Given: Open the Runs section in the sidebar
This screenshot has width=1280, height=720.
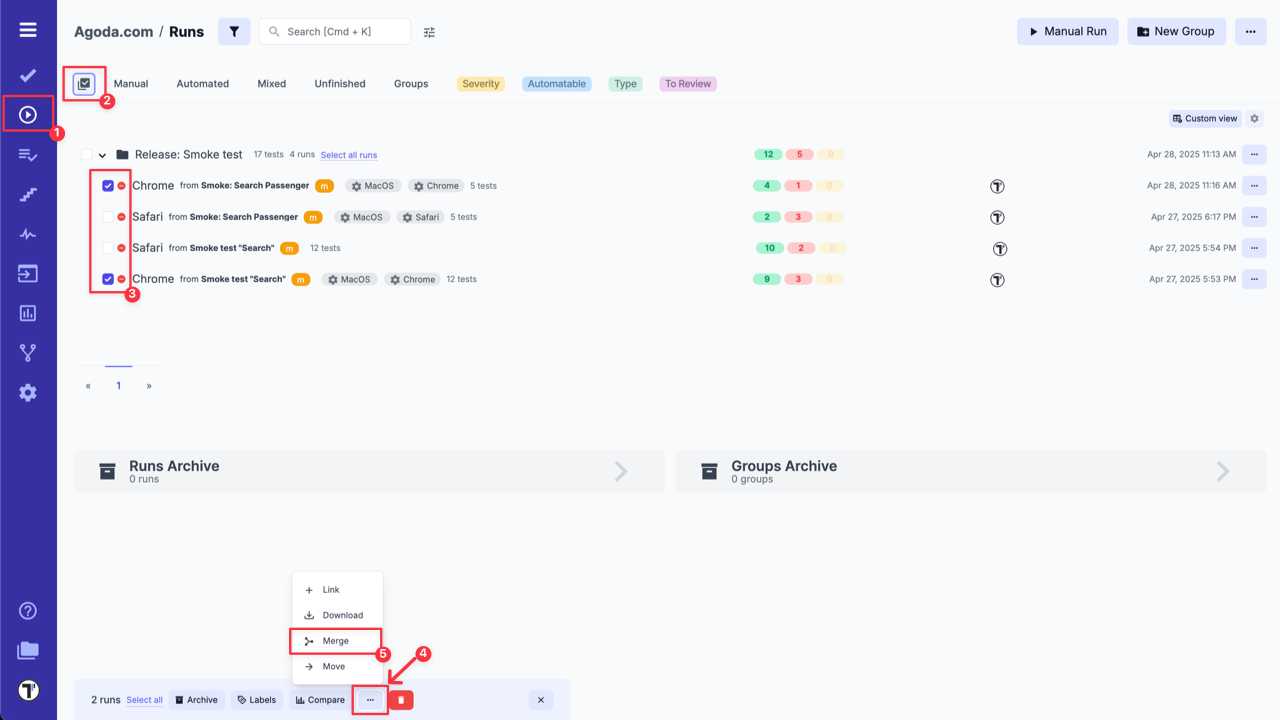Looking at the screenshot, I should pyautogui.click(x=28, y=113).
